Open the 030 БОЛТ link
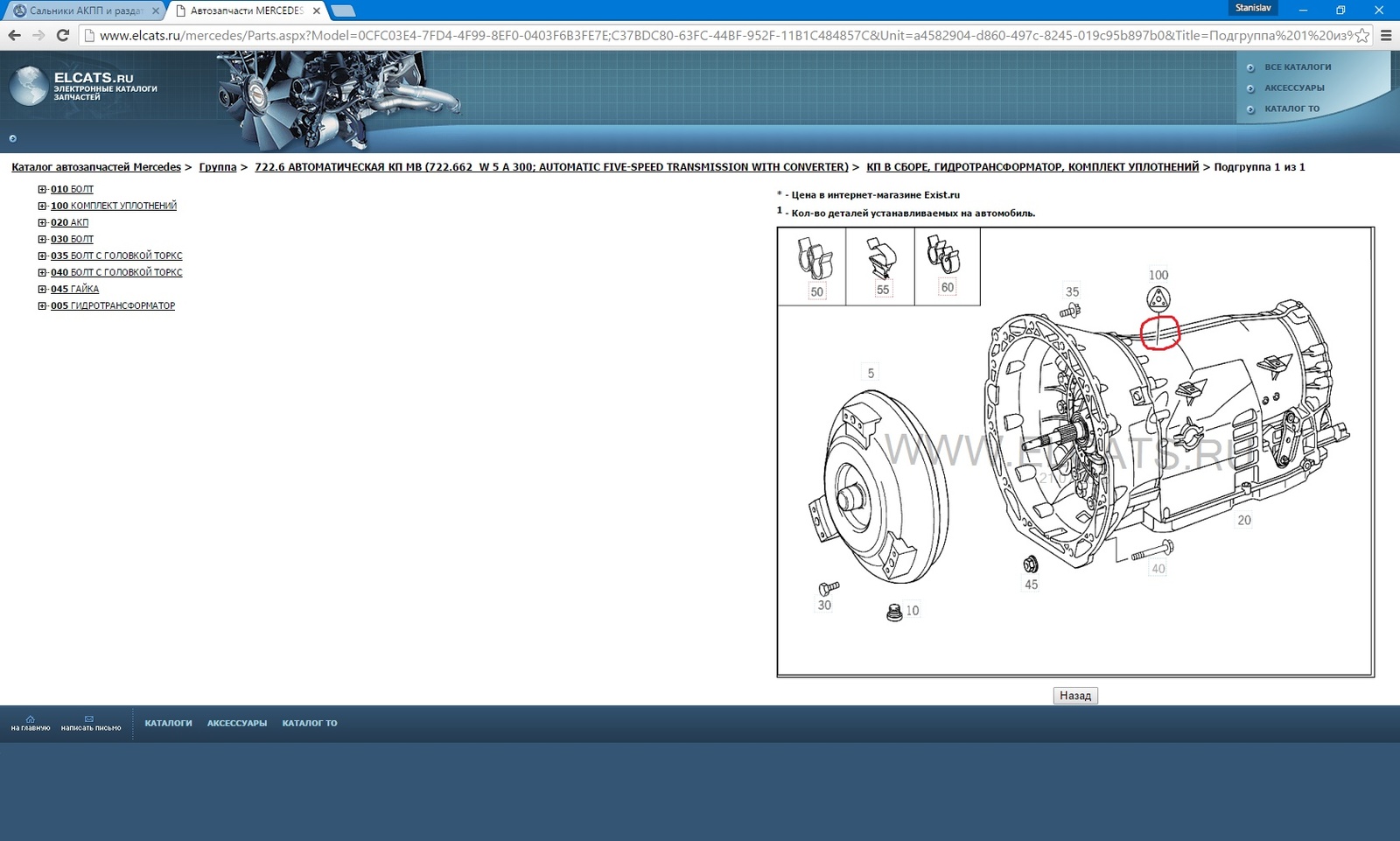Screen dimensions: 1400x841 [72, 239]
